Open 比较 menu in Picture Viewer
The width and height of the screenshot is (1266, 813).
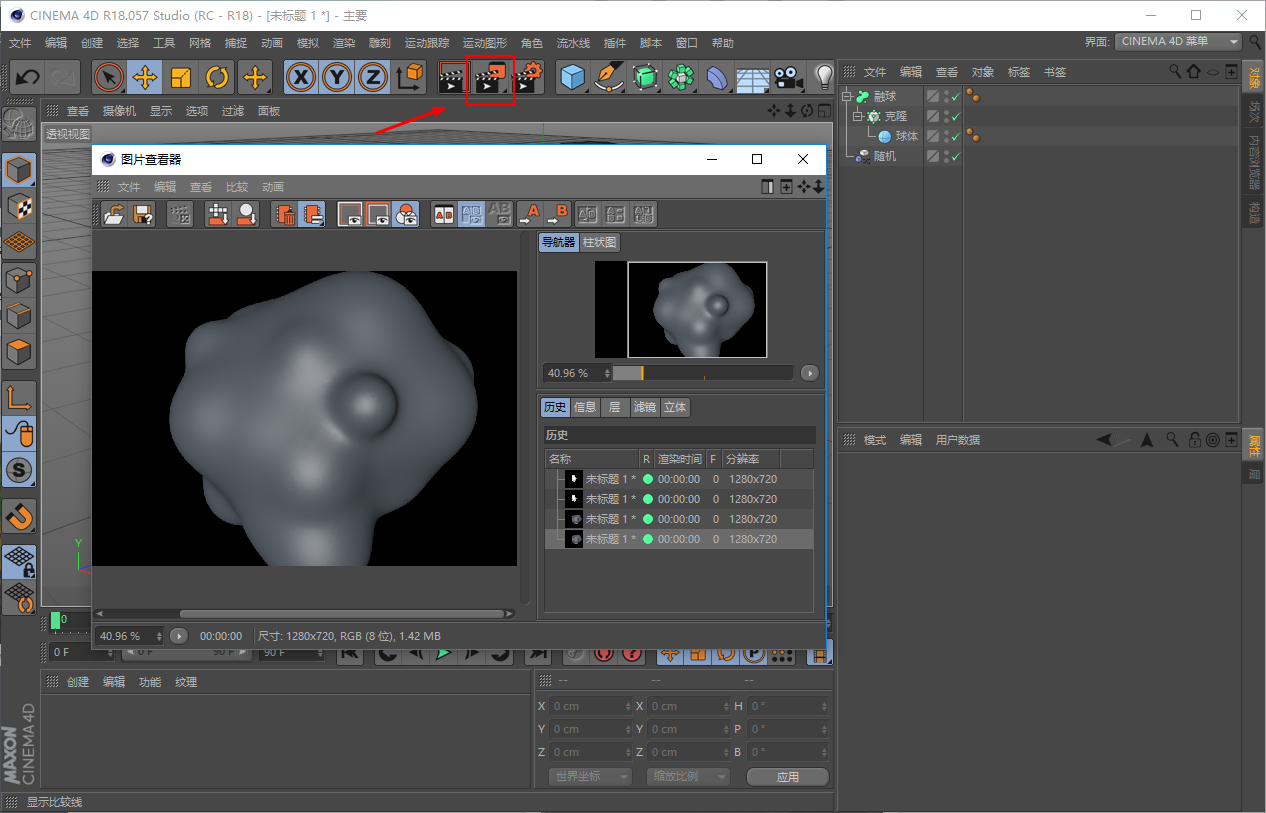237,187
